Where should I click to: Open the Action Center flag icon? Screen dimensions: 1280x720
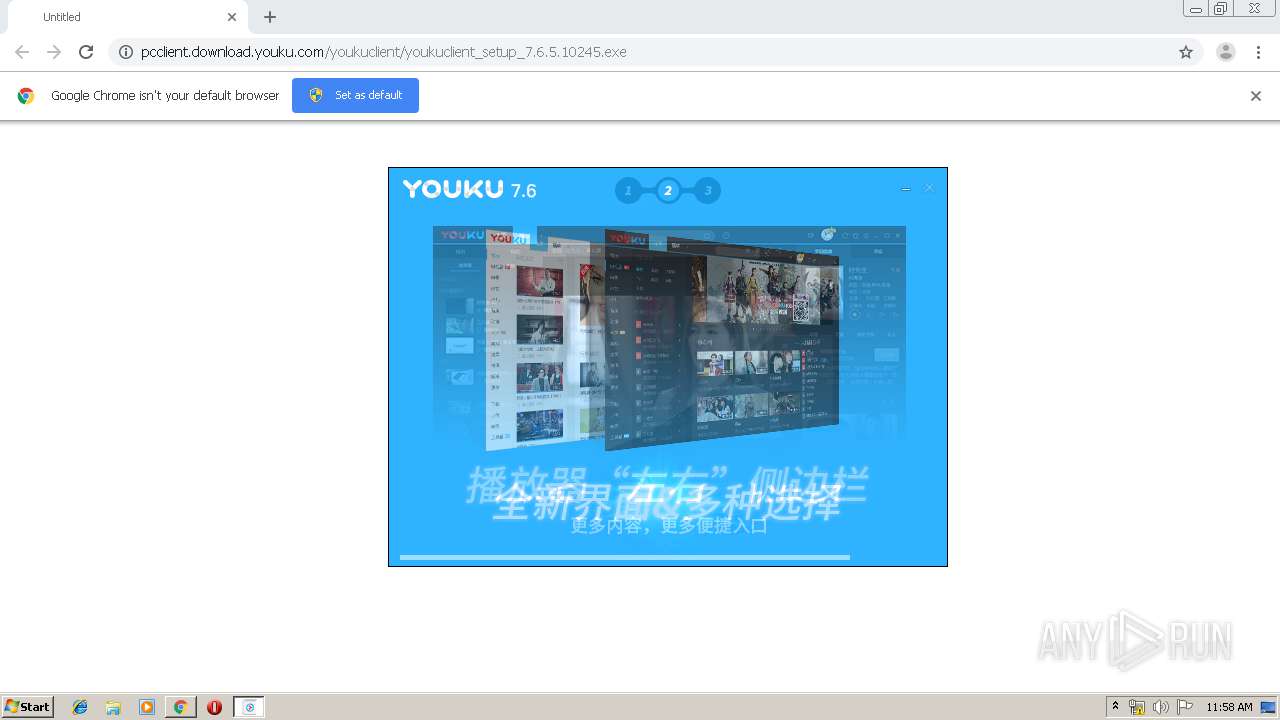coord(1185,707)
